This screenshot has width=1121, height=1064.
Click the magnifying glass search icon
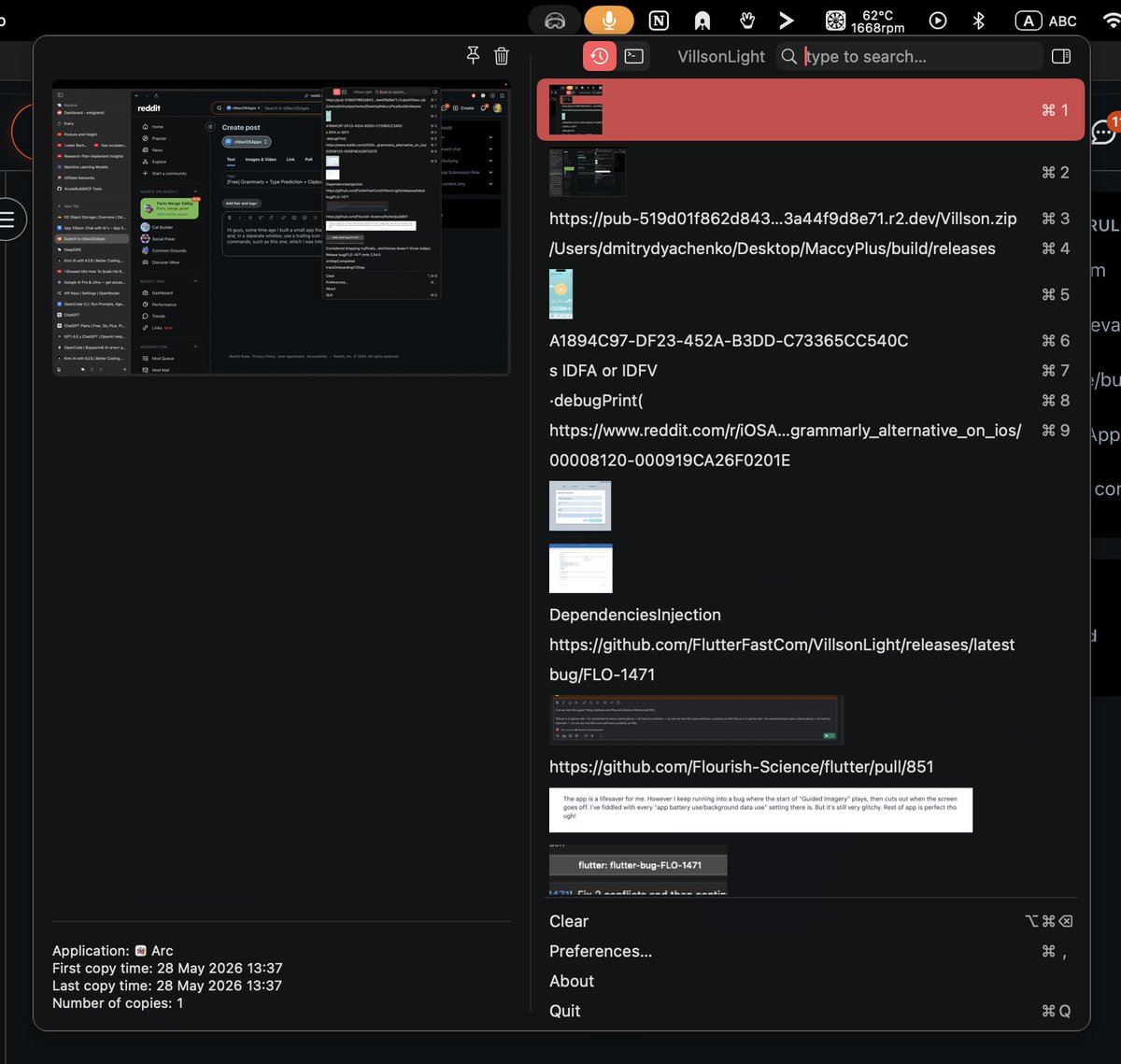point(789,56)
